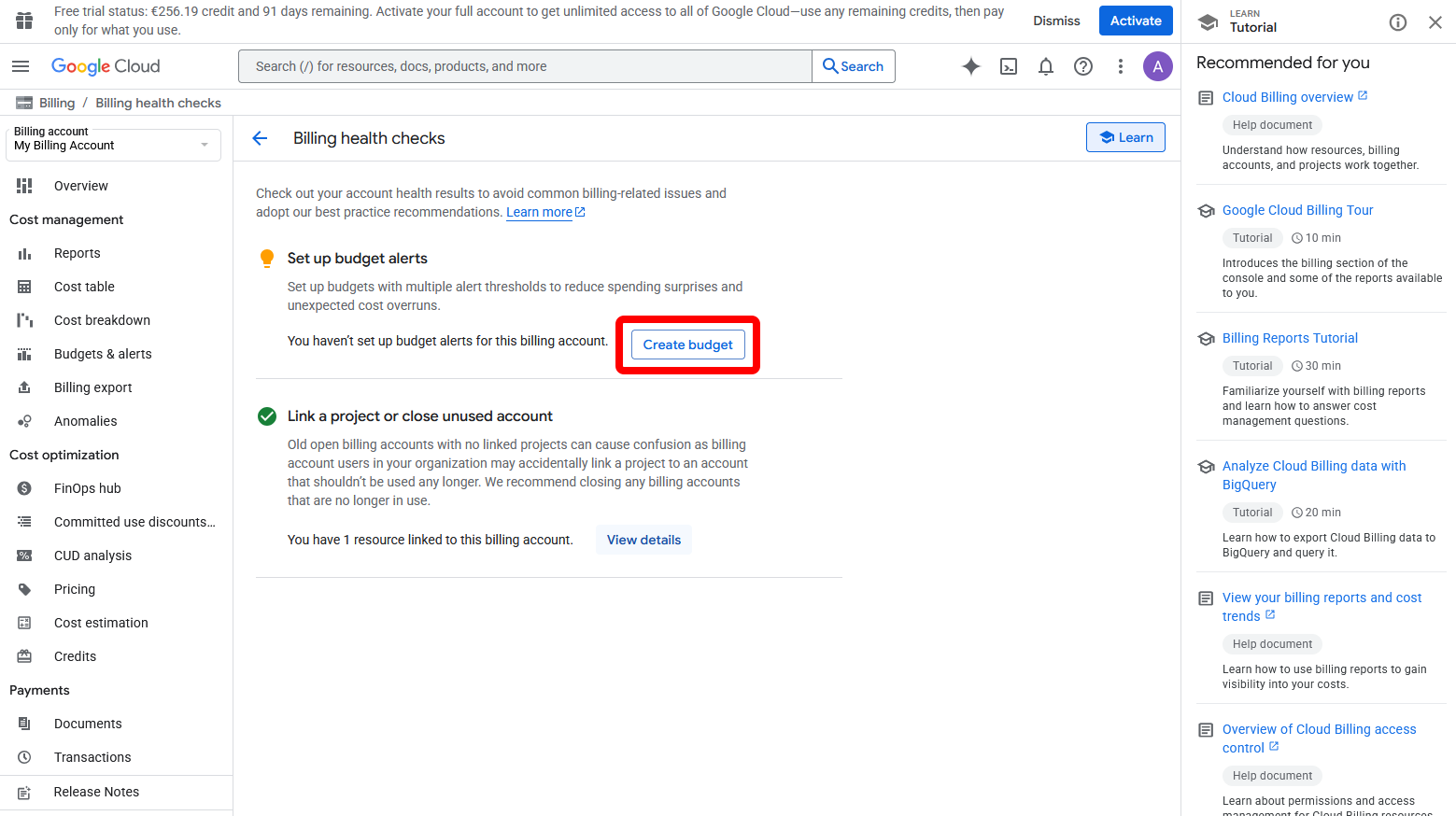This screenshot has height=816, width=1456.
Task: Click the orange lightbulb budget alert icon
Action: click(267, 259)
